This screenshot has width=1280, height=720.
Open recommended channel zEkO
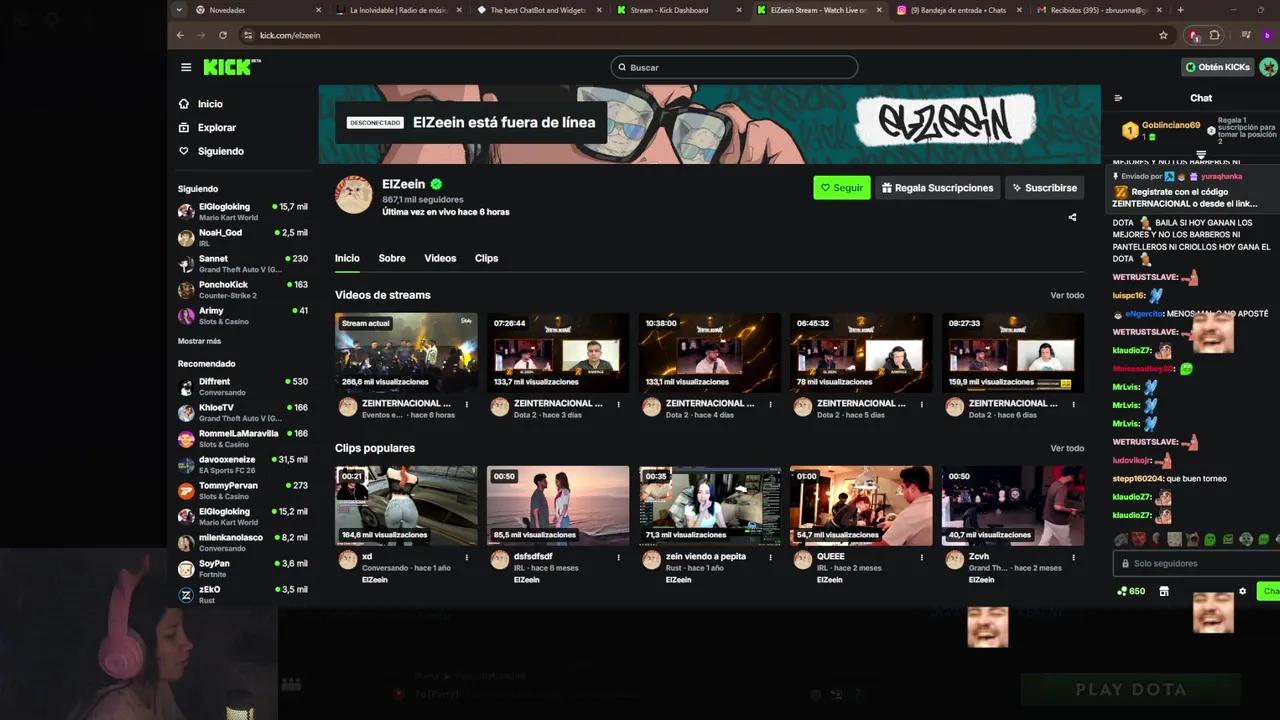243,595
